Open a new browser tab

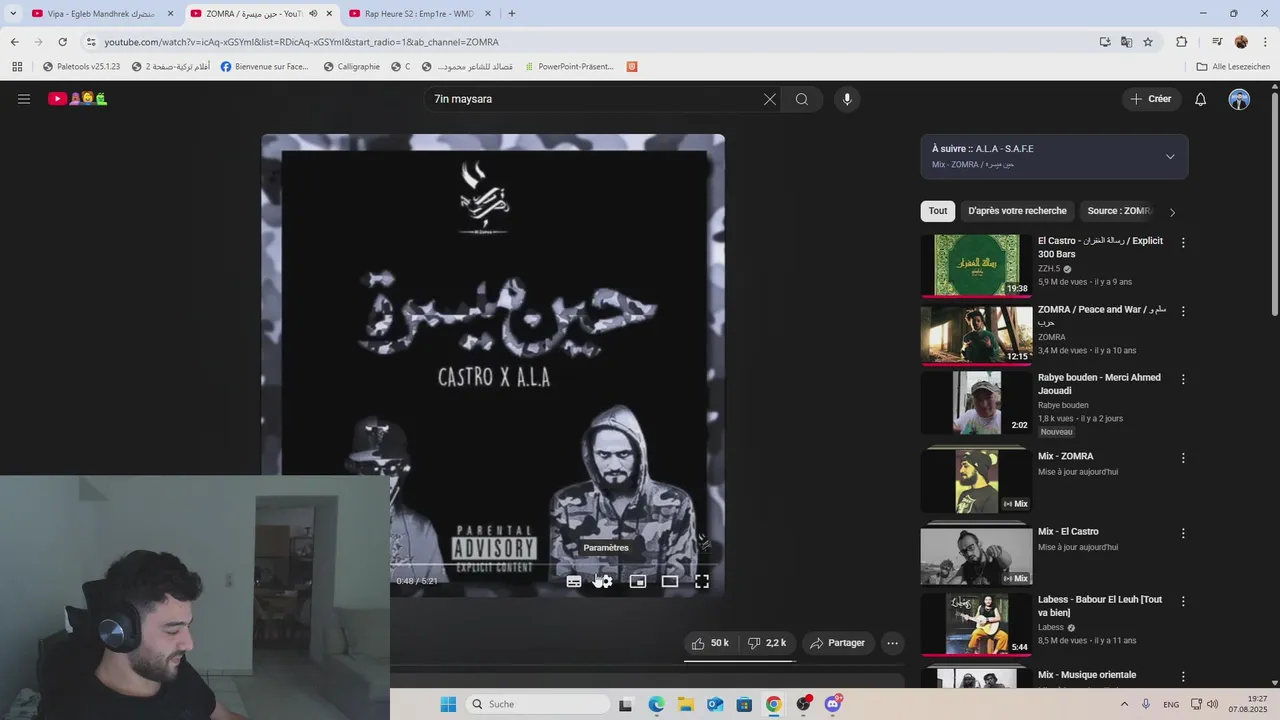(512, 14)
